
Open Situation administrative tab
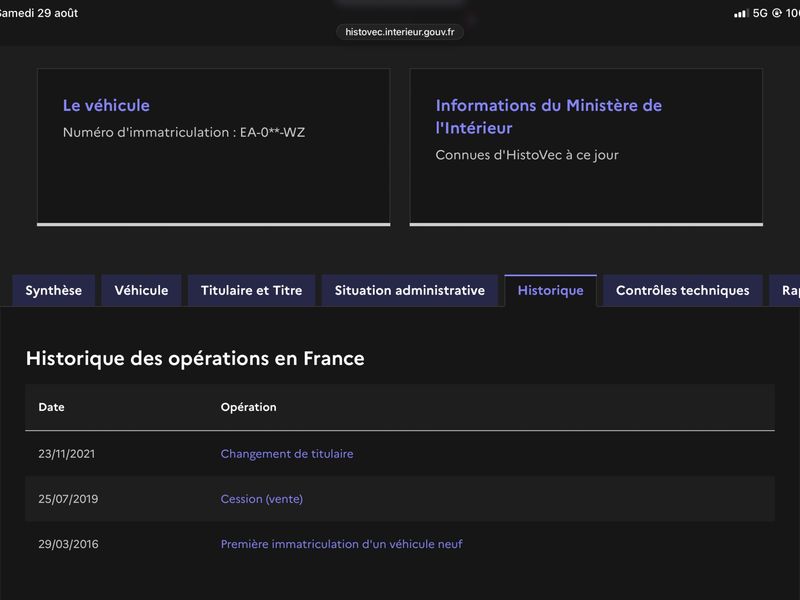(410, 290)
